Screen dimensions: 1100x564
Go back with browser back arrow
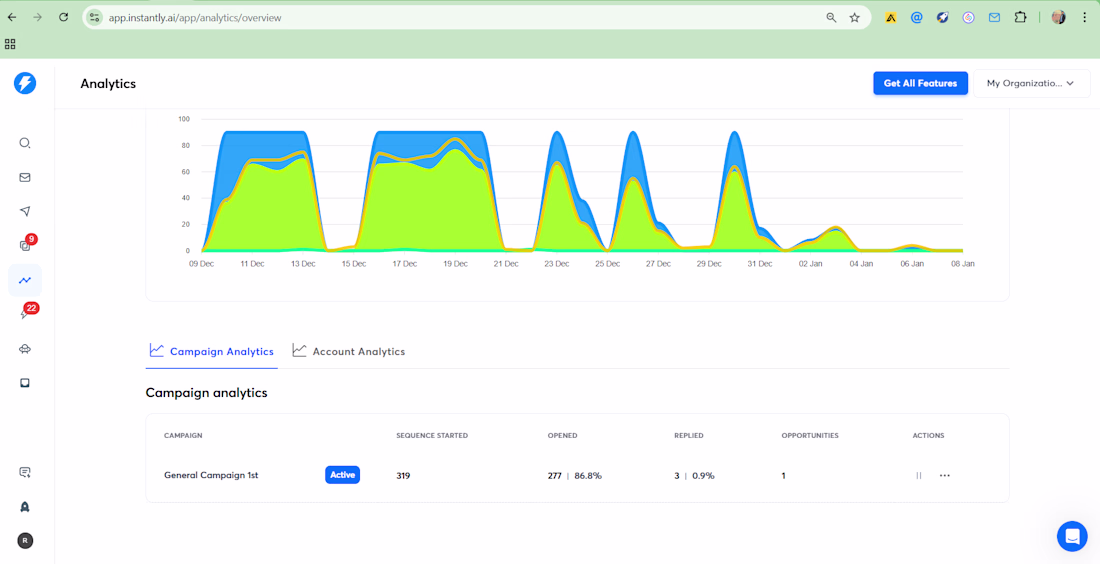pyautogui.click(x=12, y=18)
